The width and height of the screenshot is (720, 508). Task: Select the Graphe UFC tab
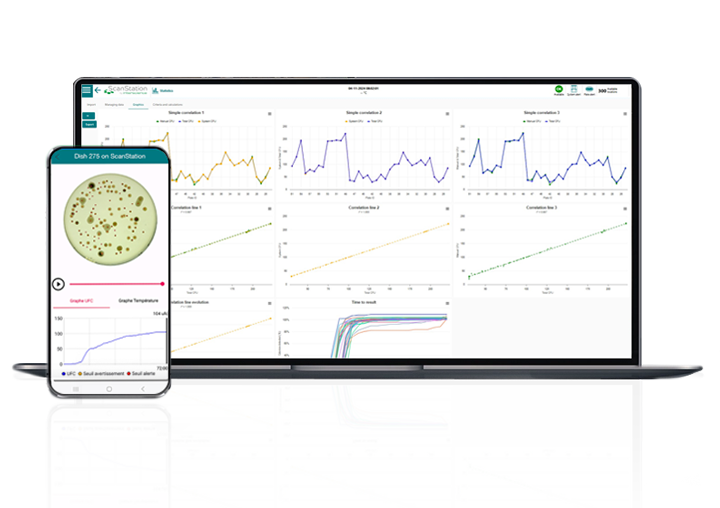click(x=81, y=300)
